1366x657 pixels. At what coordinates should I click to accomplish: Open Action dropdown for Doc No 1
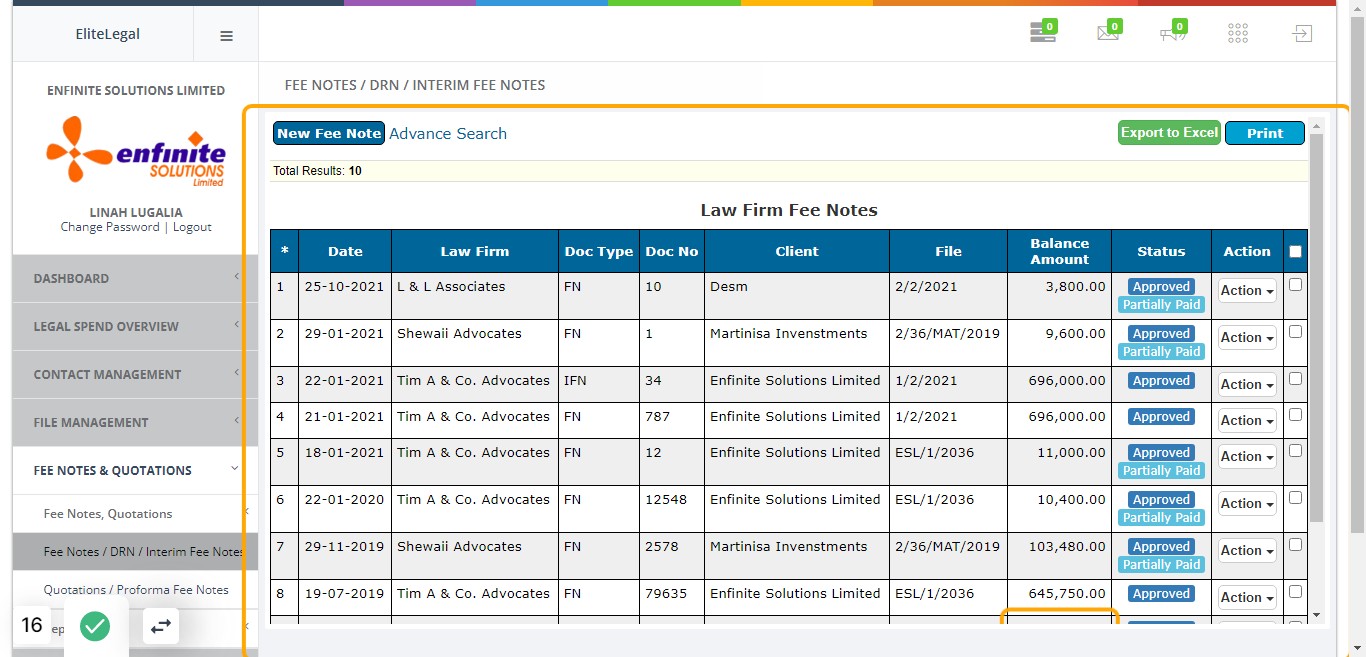(1247, 338)
